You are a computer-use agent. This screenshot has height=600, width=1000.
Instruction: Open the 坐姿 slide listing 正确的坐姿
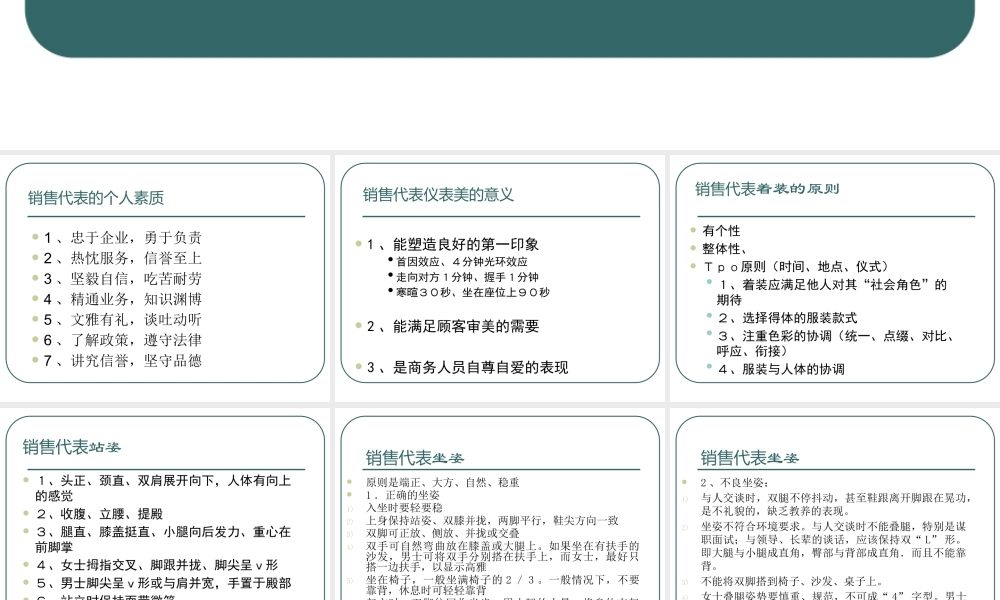[x=500, y=504]
